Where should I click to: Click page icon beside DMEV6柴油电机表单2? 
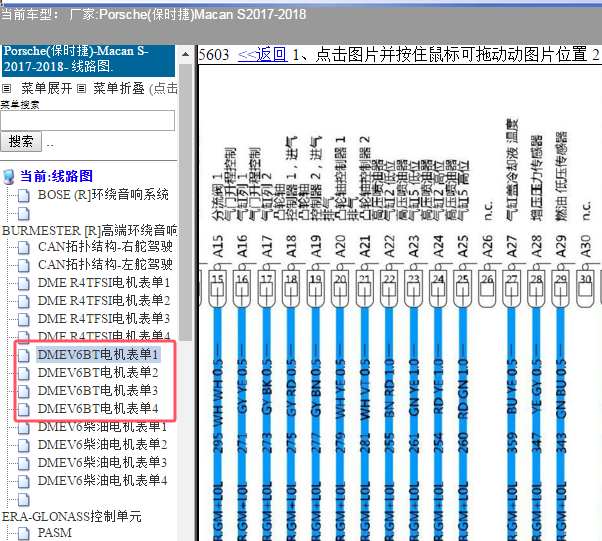coord(24,445)
